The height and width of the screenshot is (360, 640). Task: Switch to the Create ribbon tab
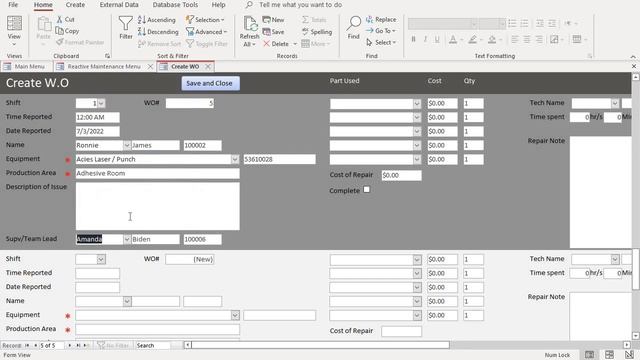click(76, 5)
